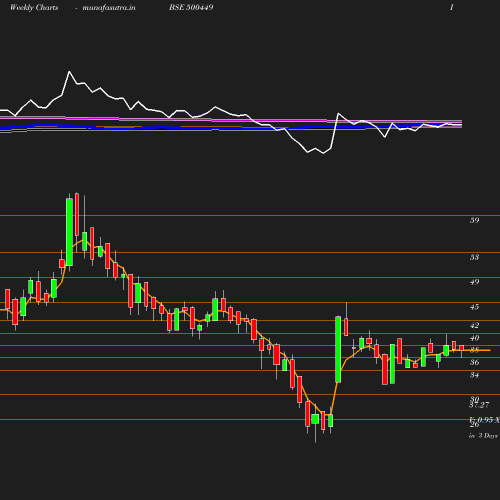The height and width of the screenshot is (500, 500).
Task: Click the highest peak of the white indicator line
Action: click(69, 71)
